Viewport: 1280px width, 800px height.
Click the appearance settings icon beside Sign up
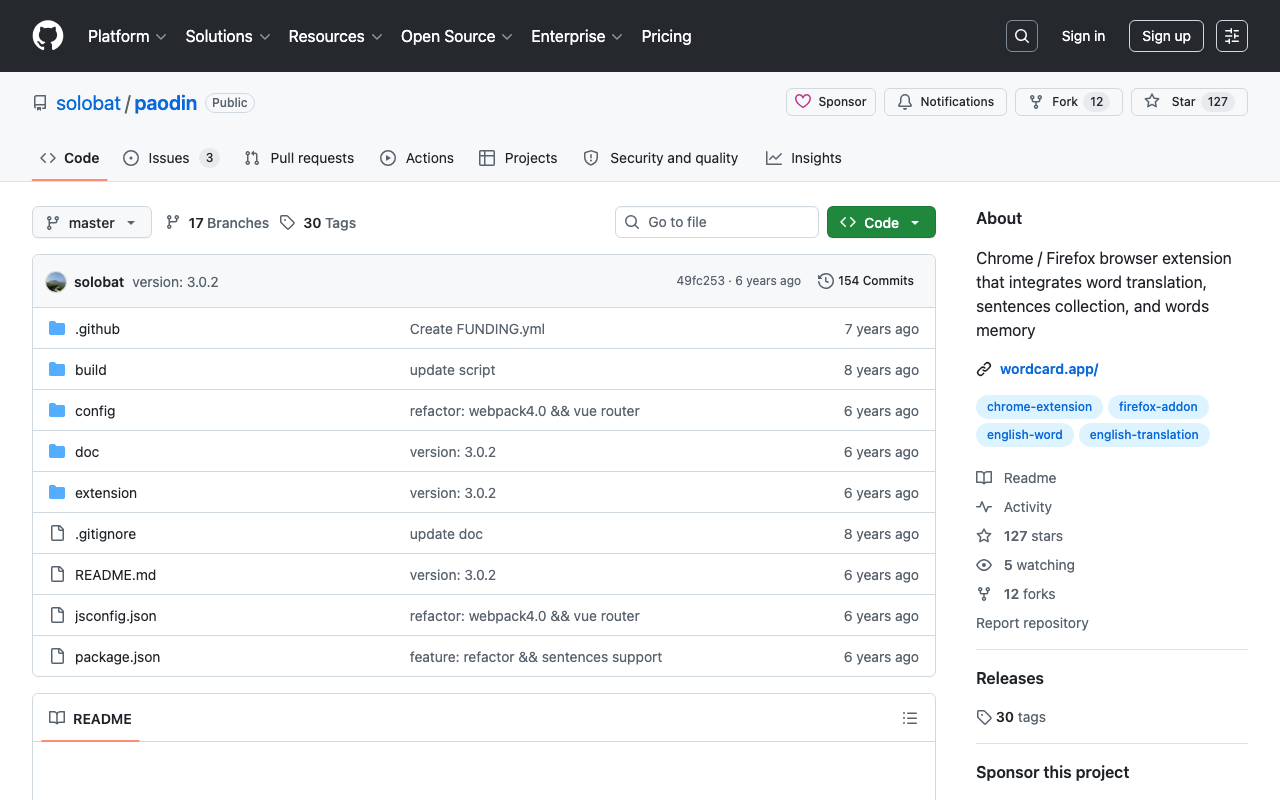[x=1232, y=36]
